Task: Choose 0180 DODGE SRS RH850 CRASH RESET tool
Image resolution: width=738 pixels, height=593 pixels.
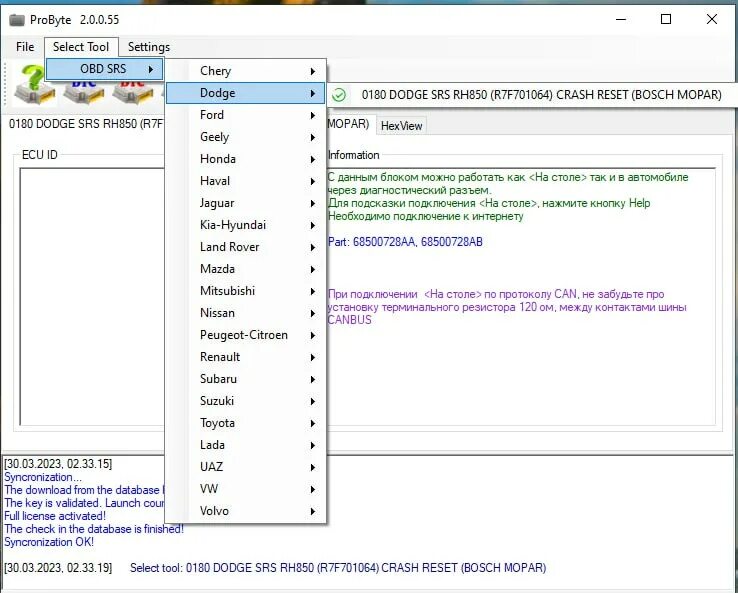Action: pyautogui.click(x=532, y=95)
